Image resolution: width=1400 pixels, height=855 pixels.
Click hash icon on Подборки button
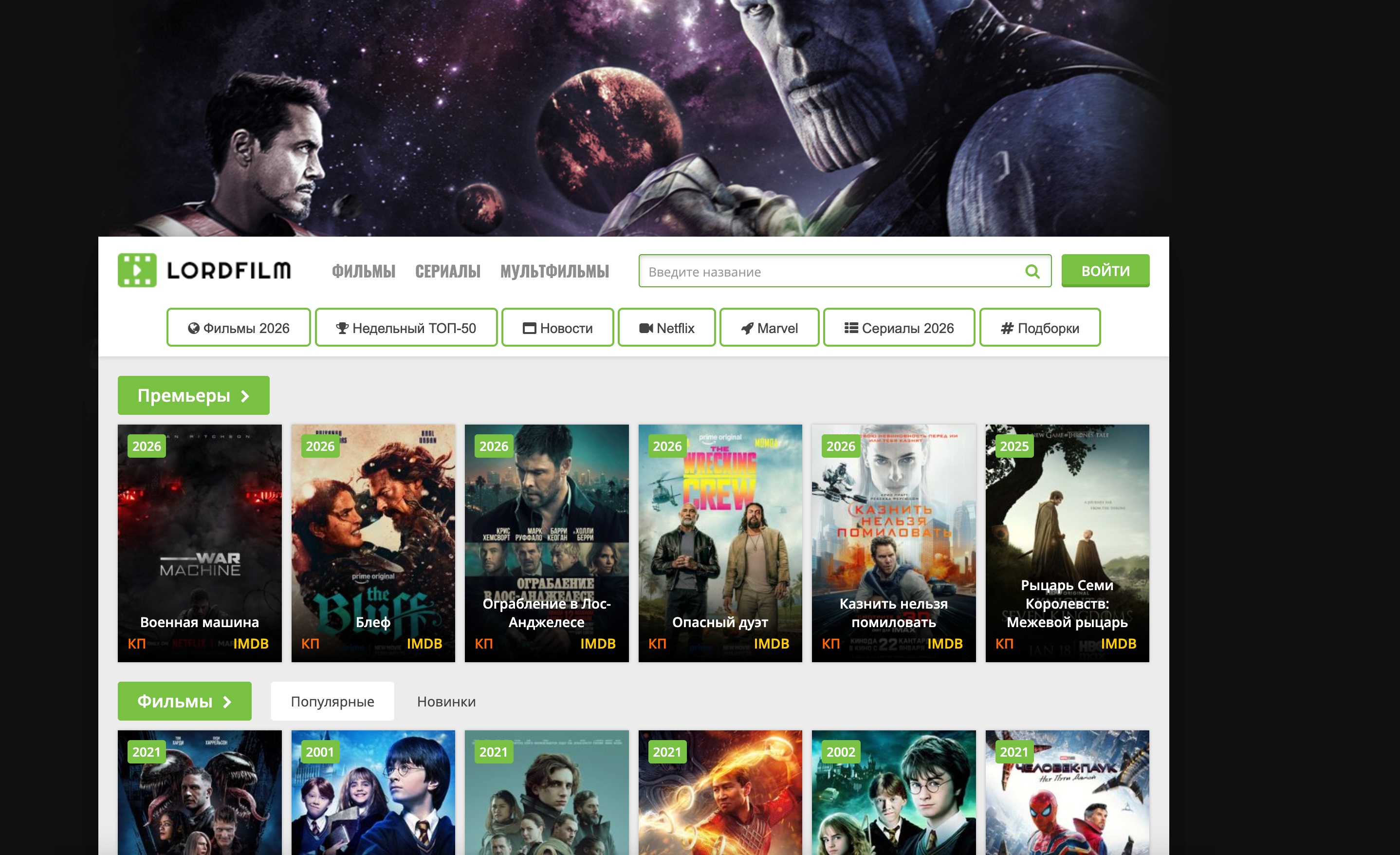(x=1007, y=328)
